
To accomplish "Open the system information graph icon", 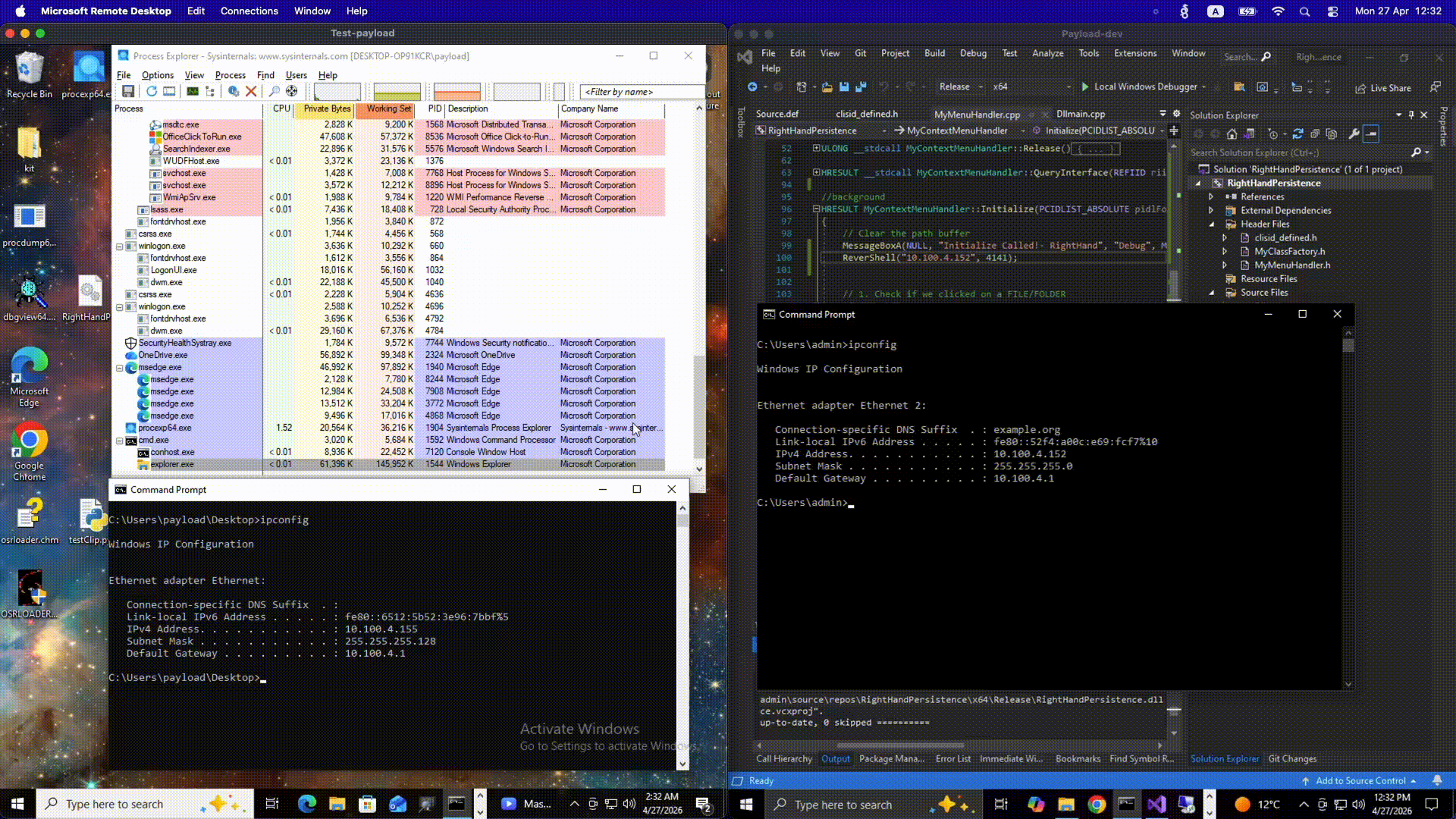I will 193,91.
